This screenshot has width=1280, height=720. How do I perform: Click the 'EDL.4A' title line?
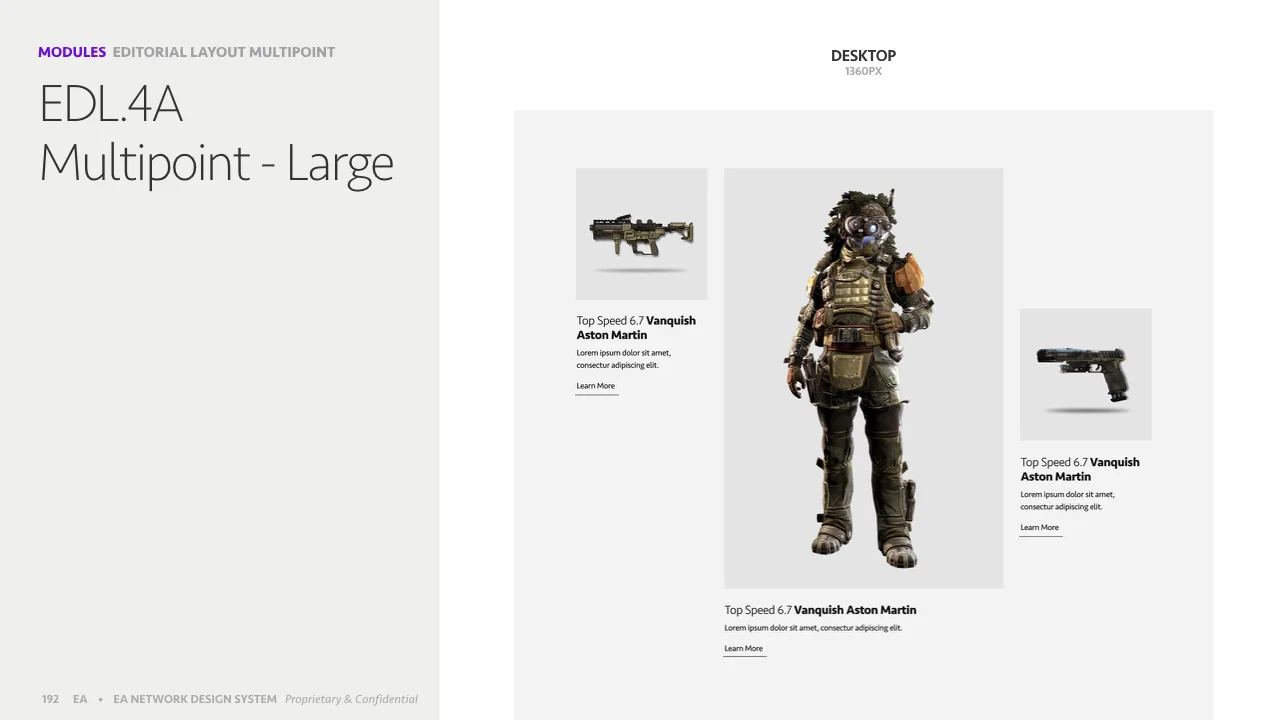click(111, 104)
